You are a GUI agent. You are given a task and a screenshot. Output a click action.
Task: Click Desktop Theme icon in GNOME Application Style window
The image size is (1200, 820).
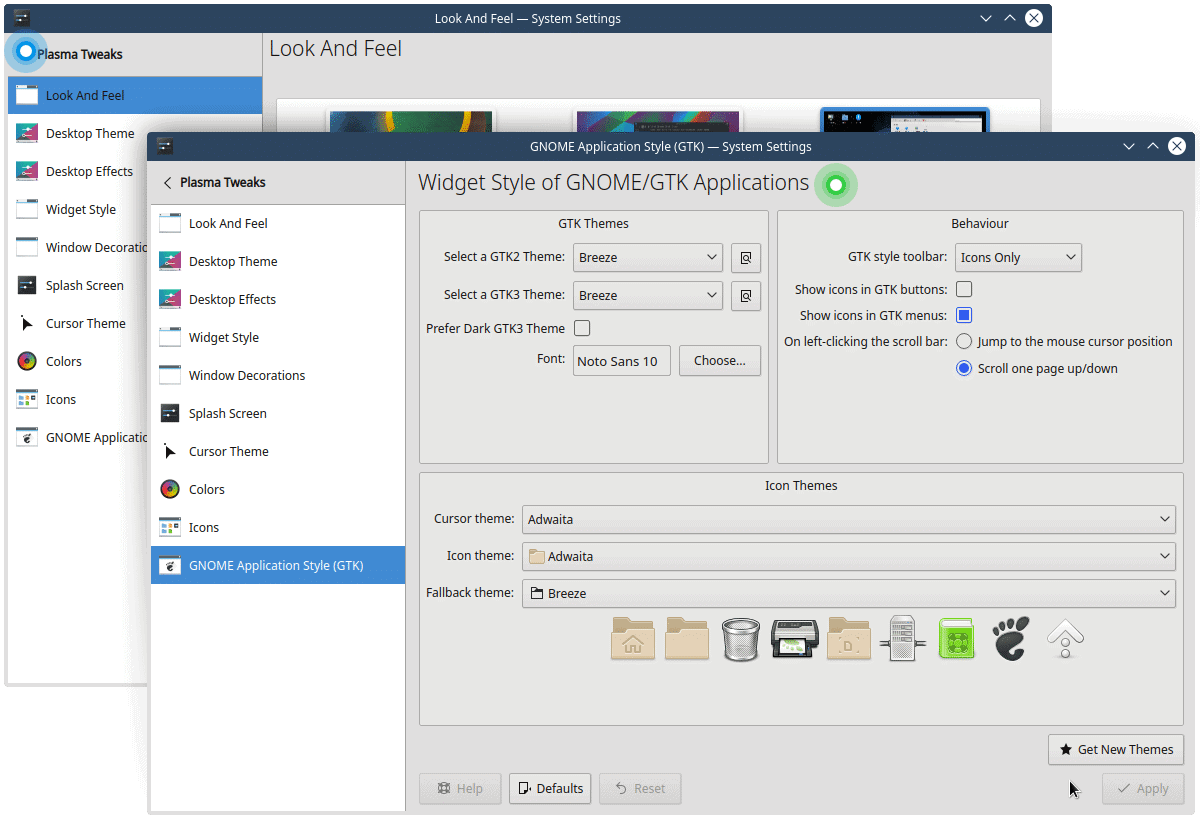pyautogui.click(x=170, y=261)
